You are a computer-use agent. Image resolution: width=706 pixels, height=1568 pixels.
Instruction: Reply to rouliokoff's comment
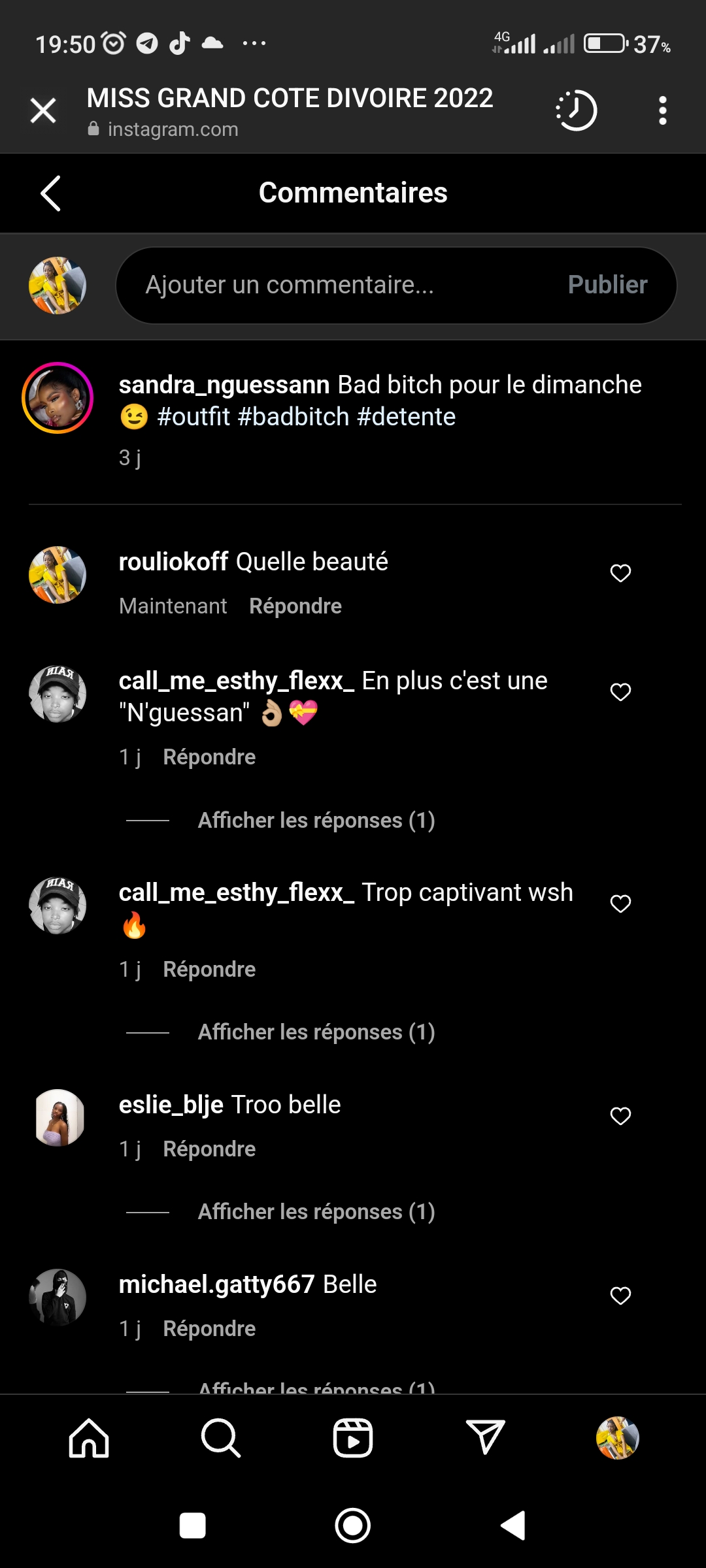[x=295, y=606]
